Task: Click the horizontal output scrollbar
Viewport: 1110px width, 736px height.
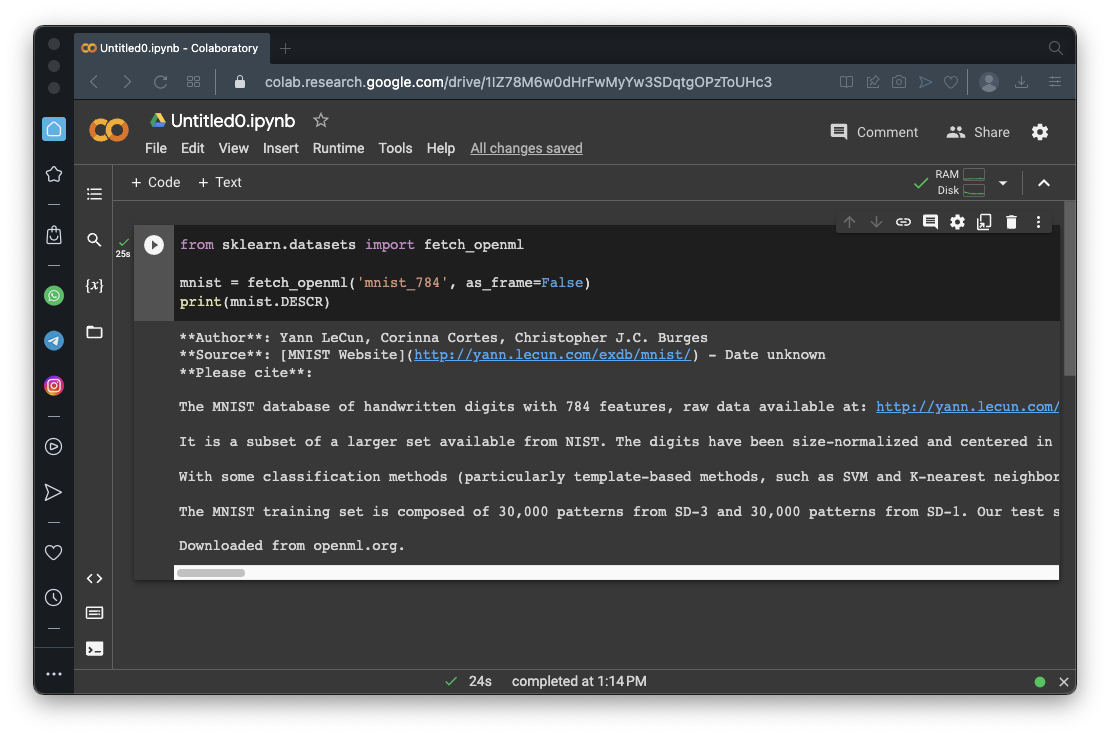Action: [211, 573]
